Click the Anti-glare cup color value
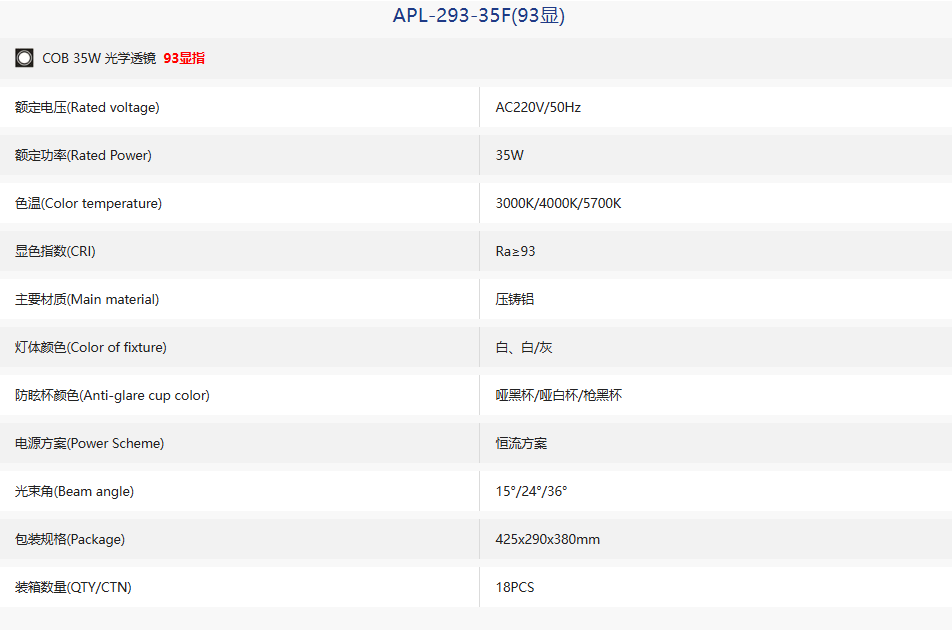Image resolution: width=952 pixels, height=630 pixels. [x=558, y=395]
